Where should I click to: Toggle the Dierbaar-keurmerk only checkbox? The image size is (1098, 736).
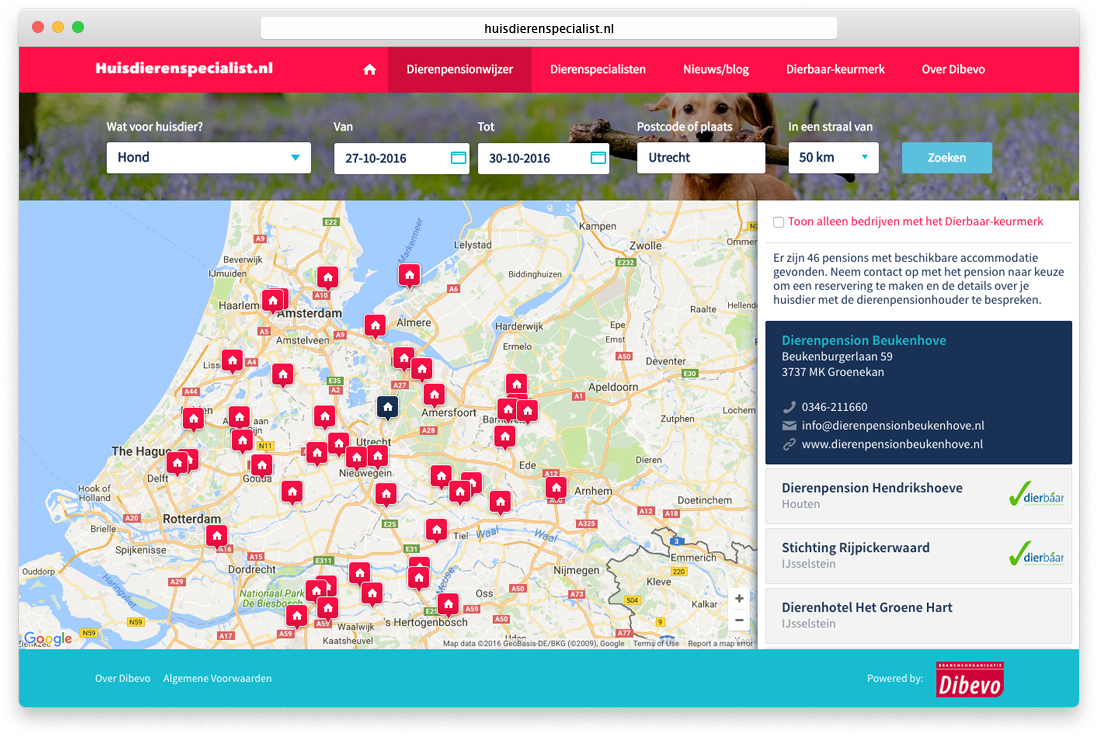click(778, 222)
